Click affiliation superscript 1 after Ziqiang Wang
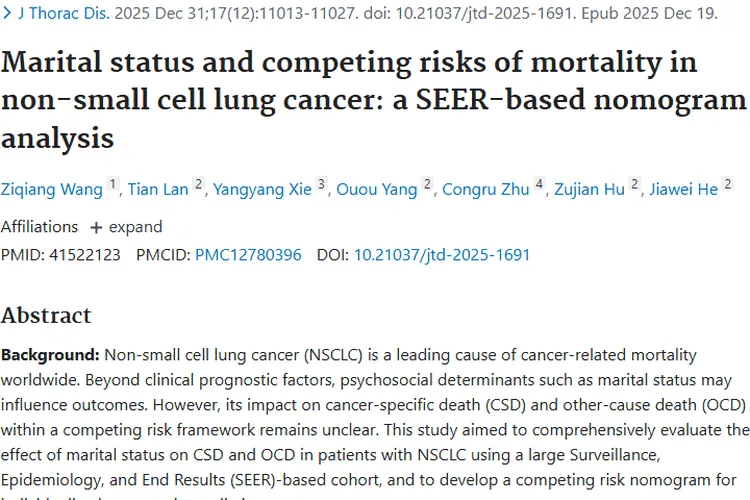The width and height of the screenshot is (750, 500). [x=113, y=184]
